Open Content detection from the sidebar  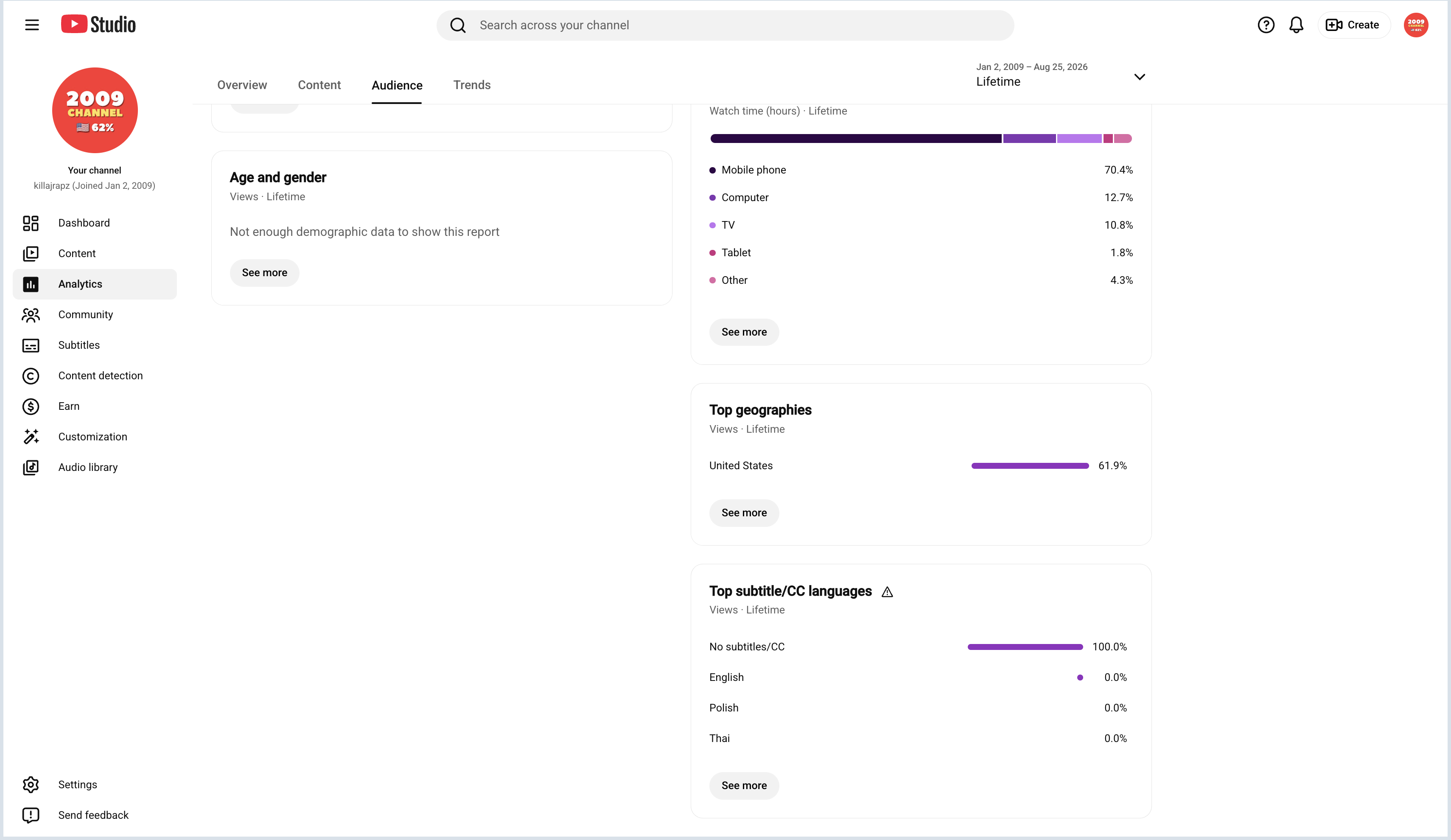(x=95, y=375)
